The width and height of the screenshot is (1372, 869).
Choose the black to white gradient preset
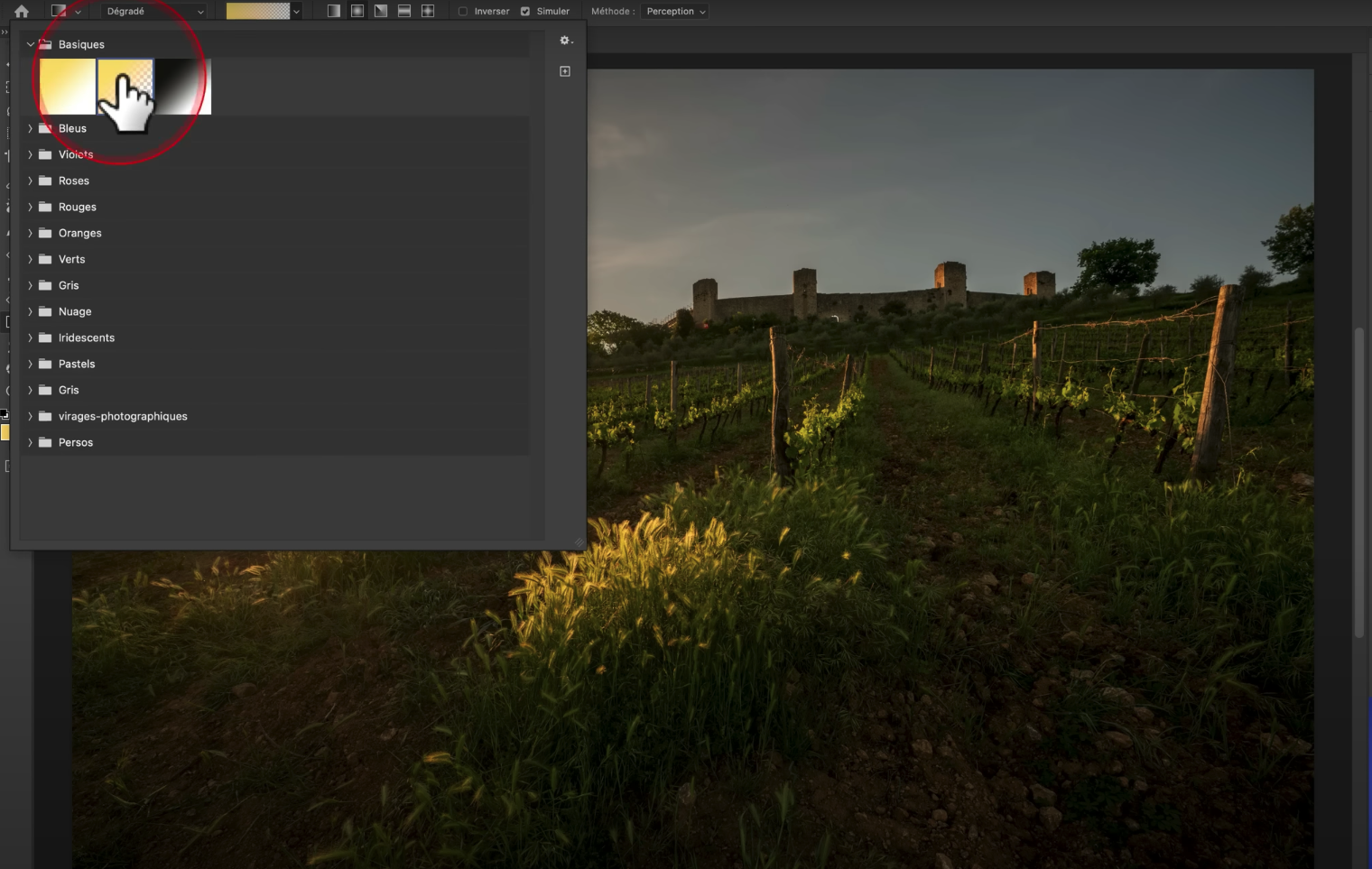coord(184,87)
